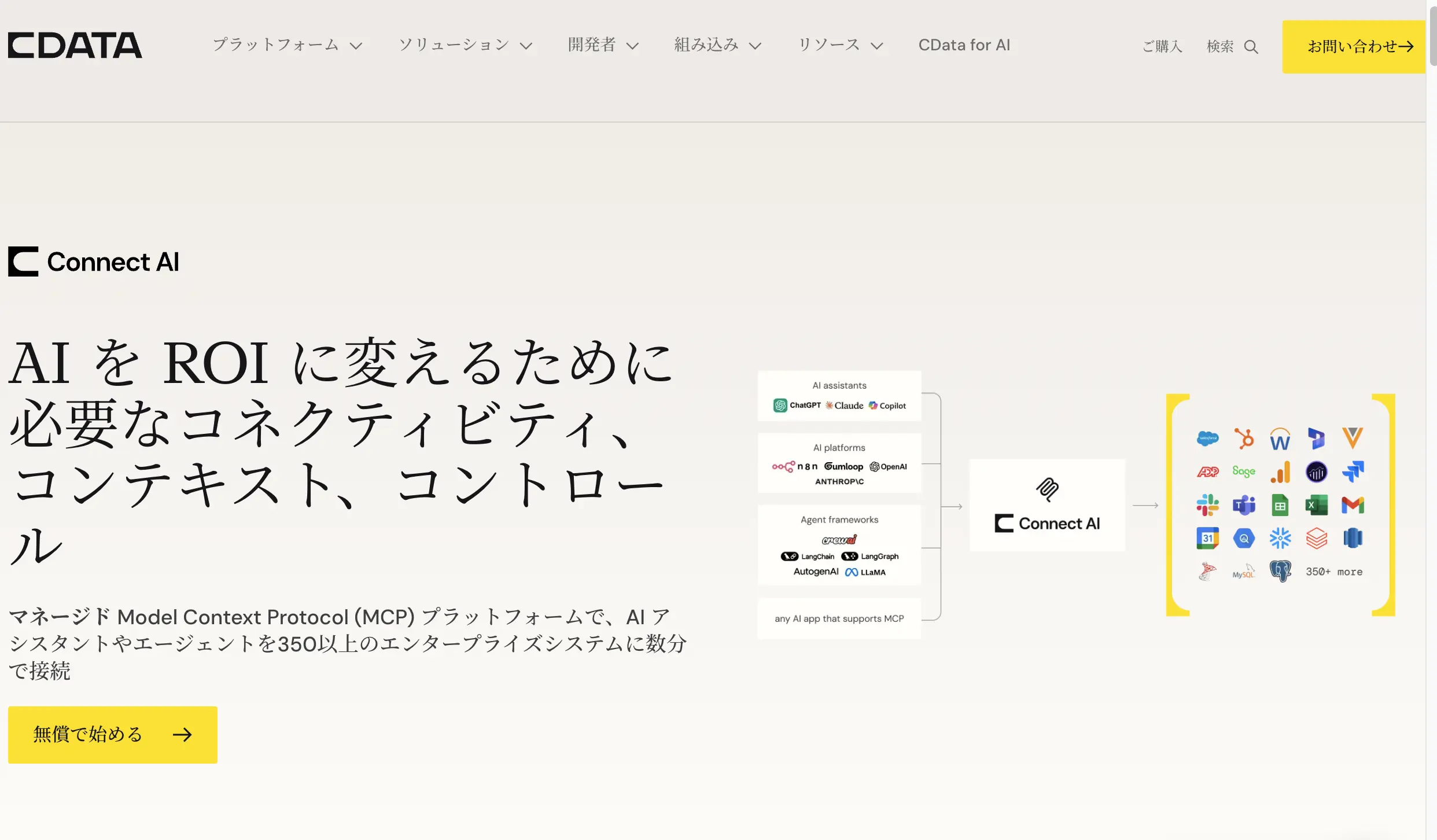1437x840 pixels.
Task: Click the "AI assistants" label
Action: point(839,385)
